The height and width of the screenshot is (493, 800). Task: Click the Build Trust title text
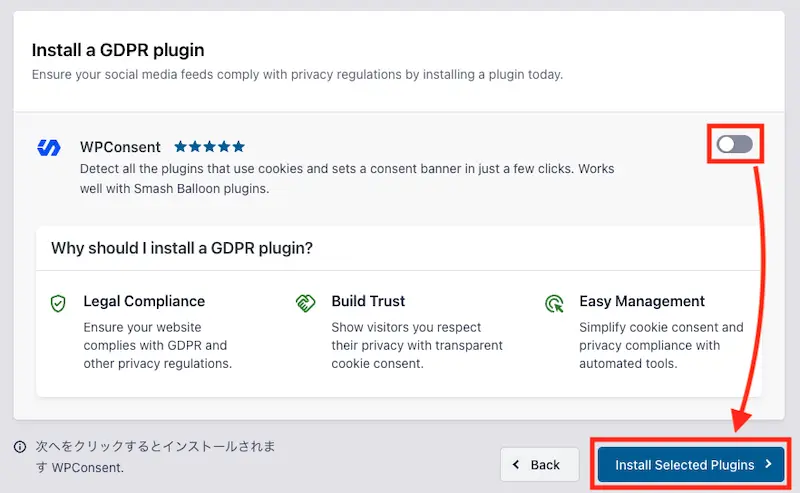click(368, 301)
